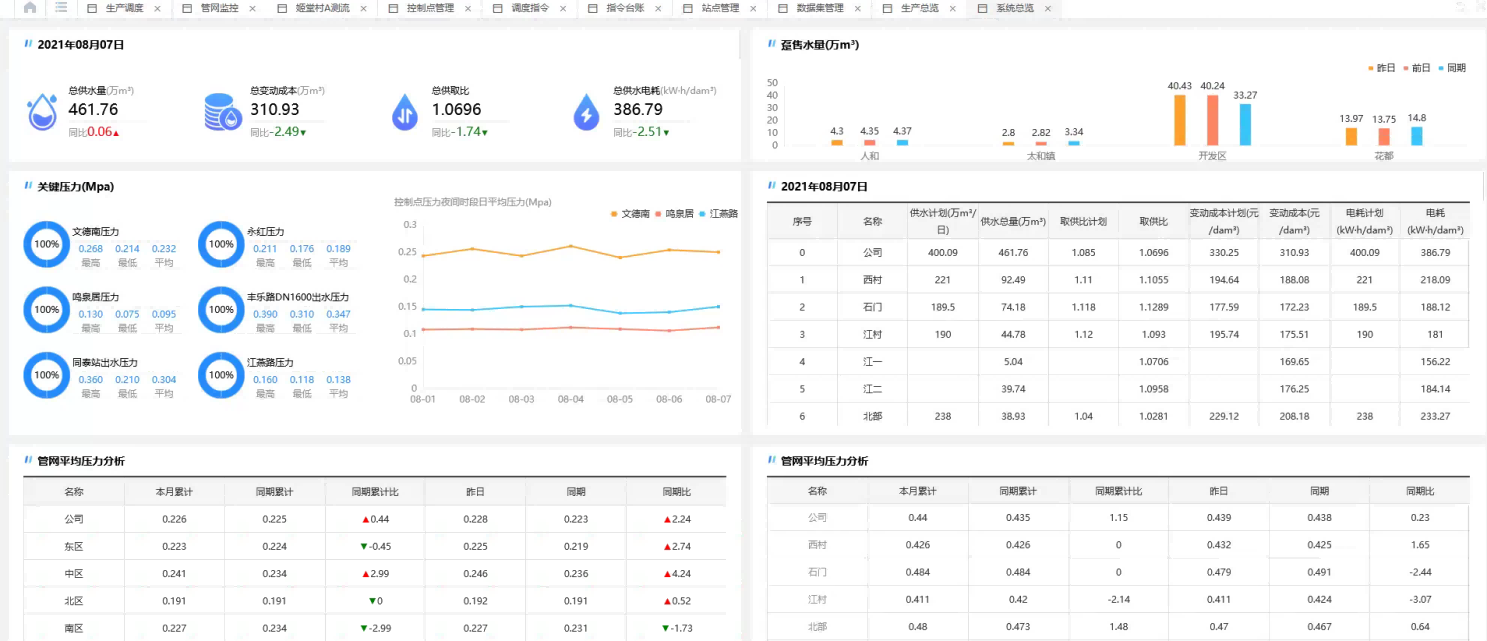Toggle 江燕路 line in pressure chart legend

pyautogui.click(x=716, y=214)
